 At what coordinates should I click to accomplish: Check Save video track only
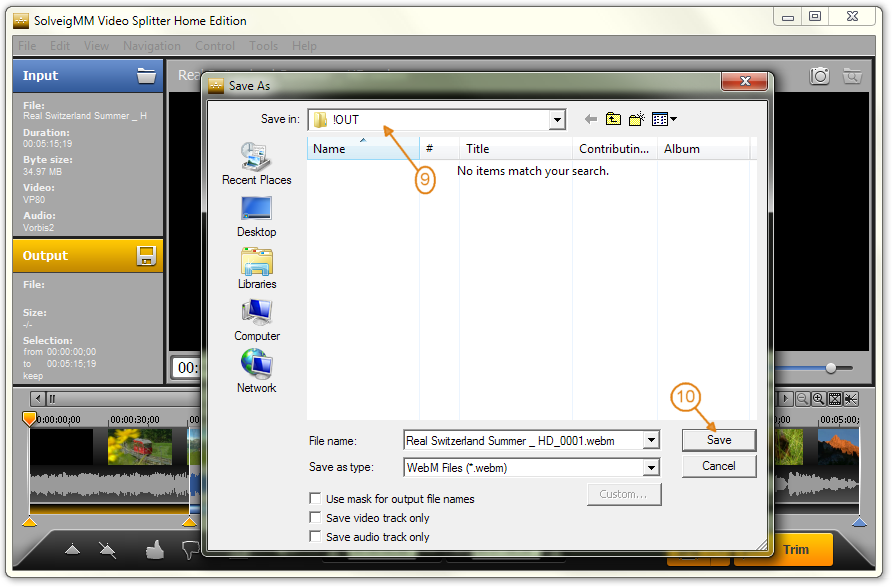(x=315, y=518)
